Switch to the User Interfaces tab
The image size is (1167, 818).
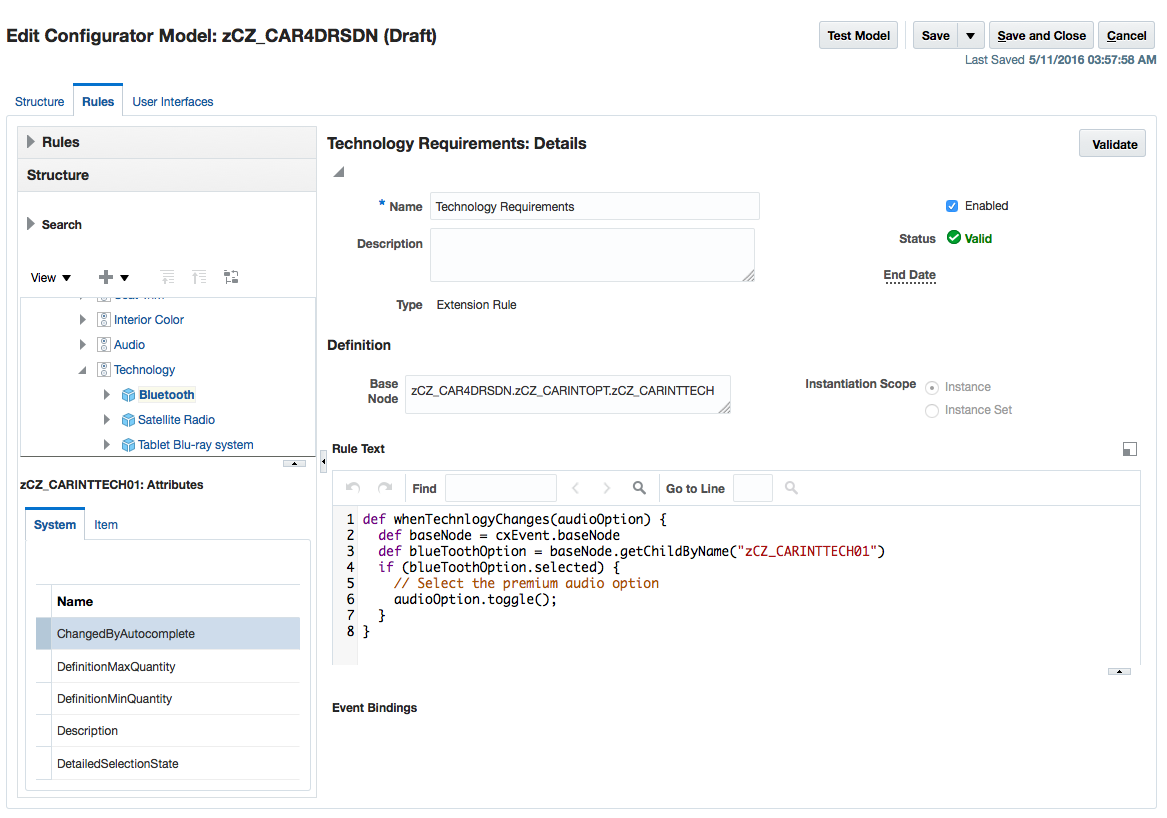(173, 101)
